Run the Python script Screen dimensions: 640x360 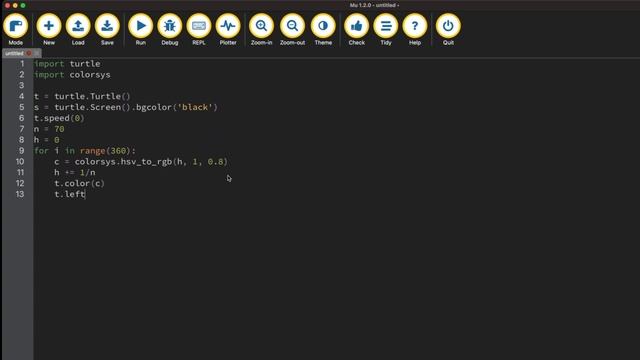click(x=140, y=29)
